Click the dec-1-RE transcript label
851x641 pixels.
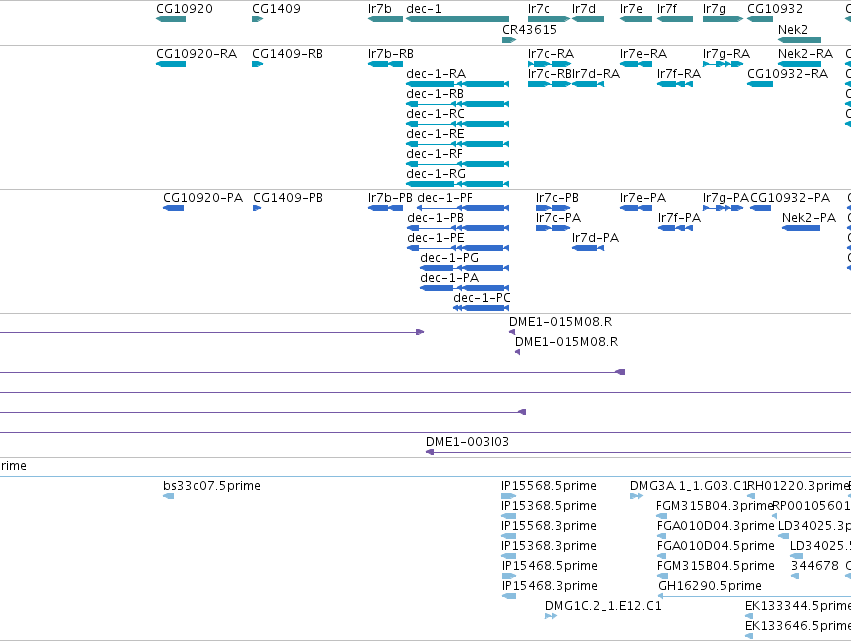coord(435,134)
